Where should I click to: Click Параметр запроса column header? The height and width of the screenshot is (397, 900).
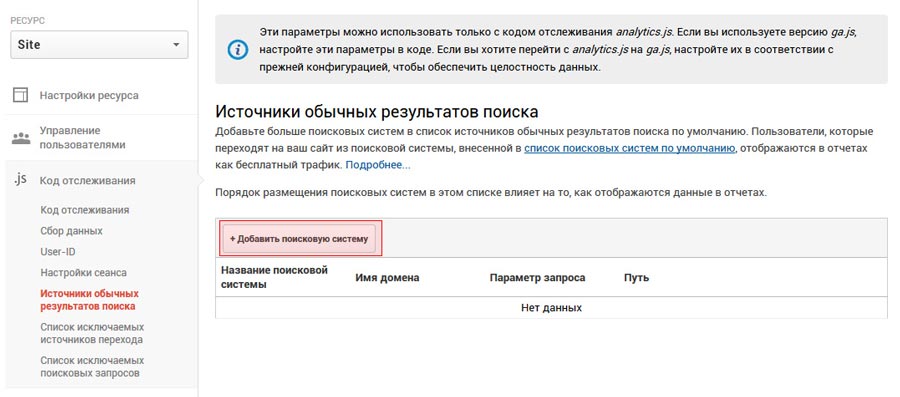coord(537,278)
